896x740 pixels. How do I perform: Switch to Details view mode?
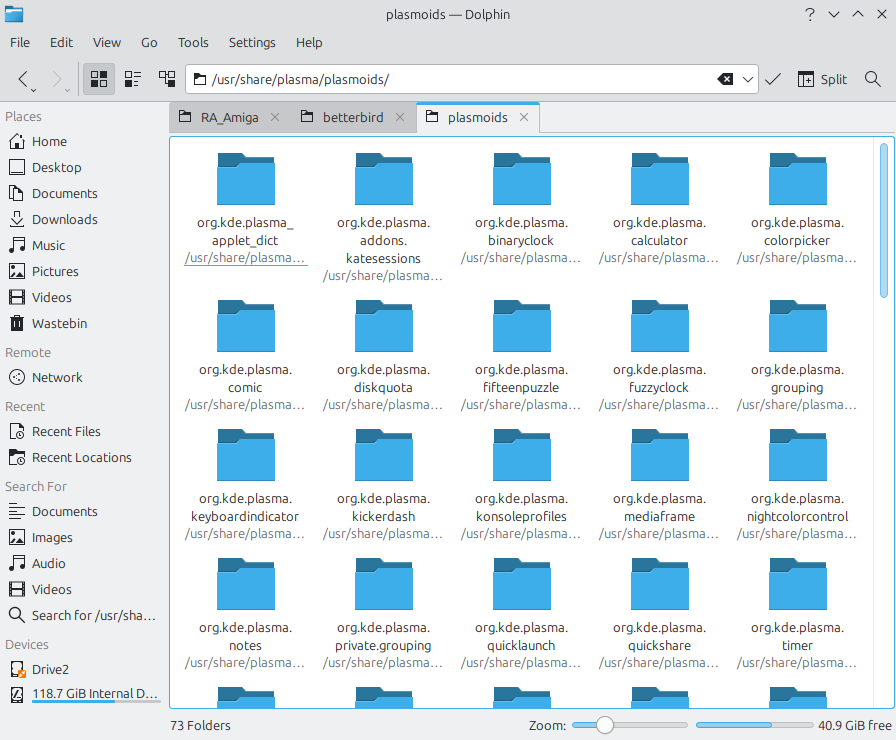click(167, 79)
